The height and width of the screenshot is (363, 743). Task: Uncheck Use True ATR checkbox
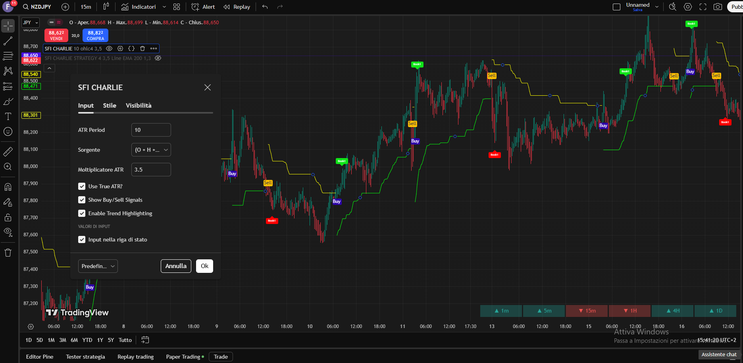pos(82,187)
